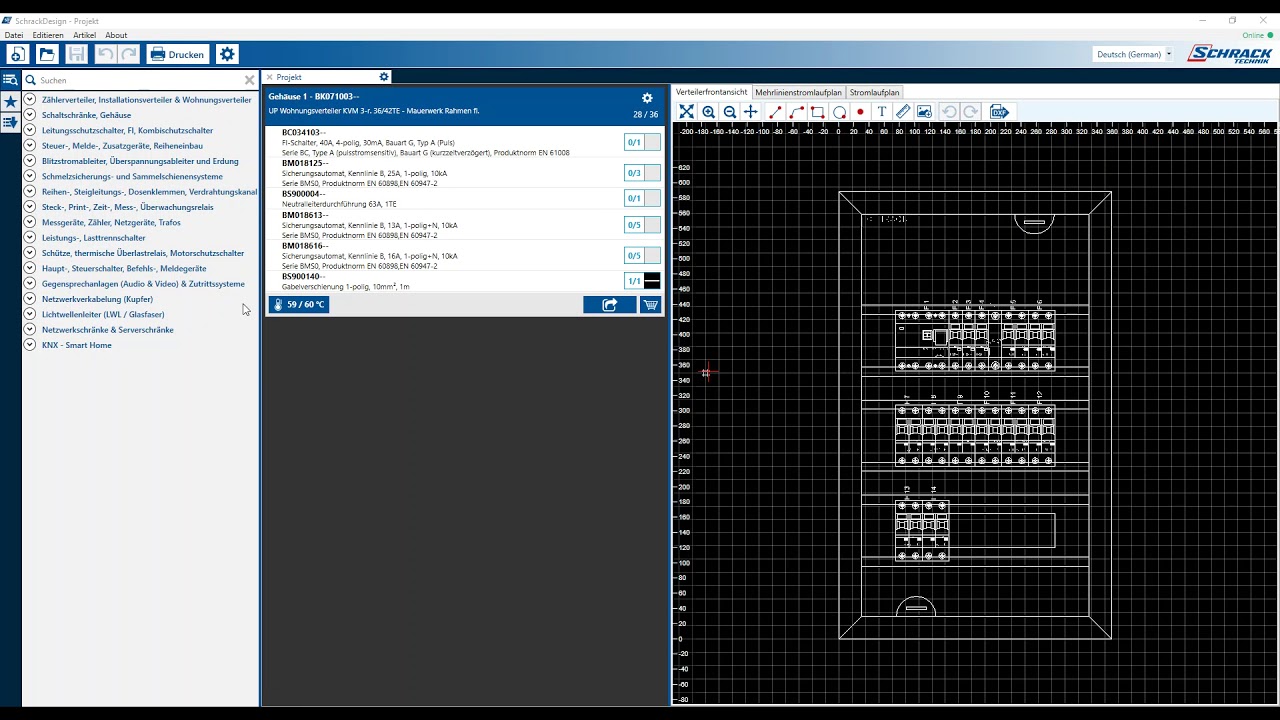The width and height of the screenshot is (1280, 720).
Task: Click the 59 / 60 °C temperature indicator
Action: [299, 304]
